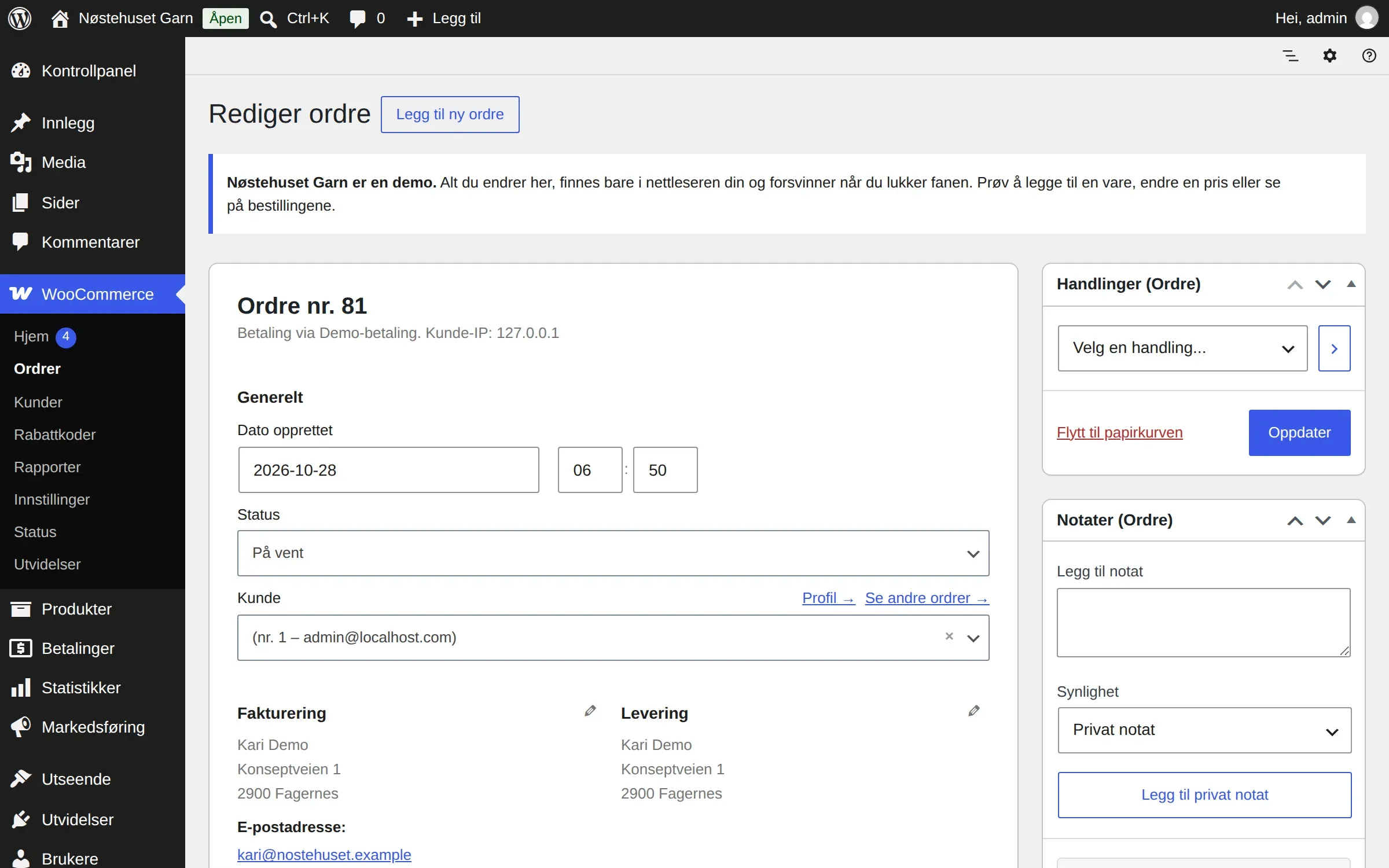The height and width of the screenshot is (868, 1389).
Task: Click Legg til ny ordre button
Action: point(450,115)
